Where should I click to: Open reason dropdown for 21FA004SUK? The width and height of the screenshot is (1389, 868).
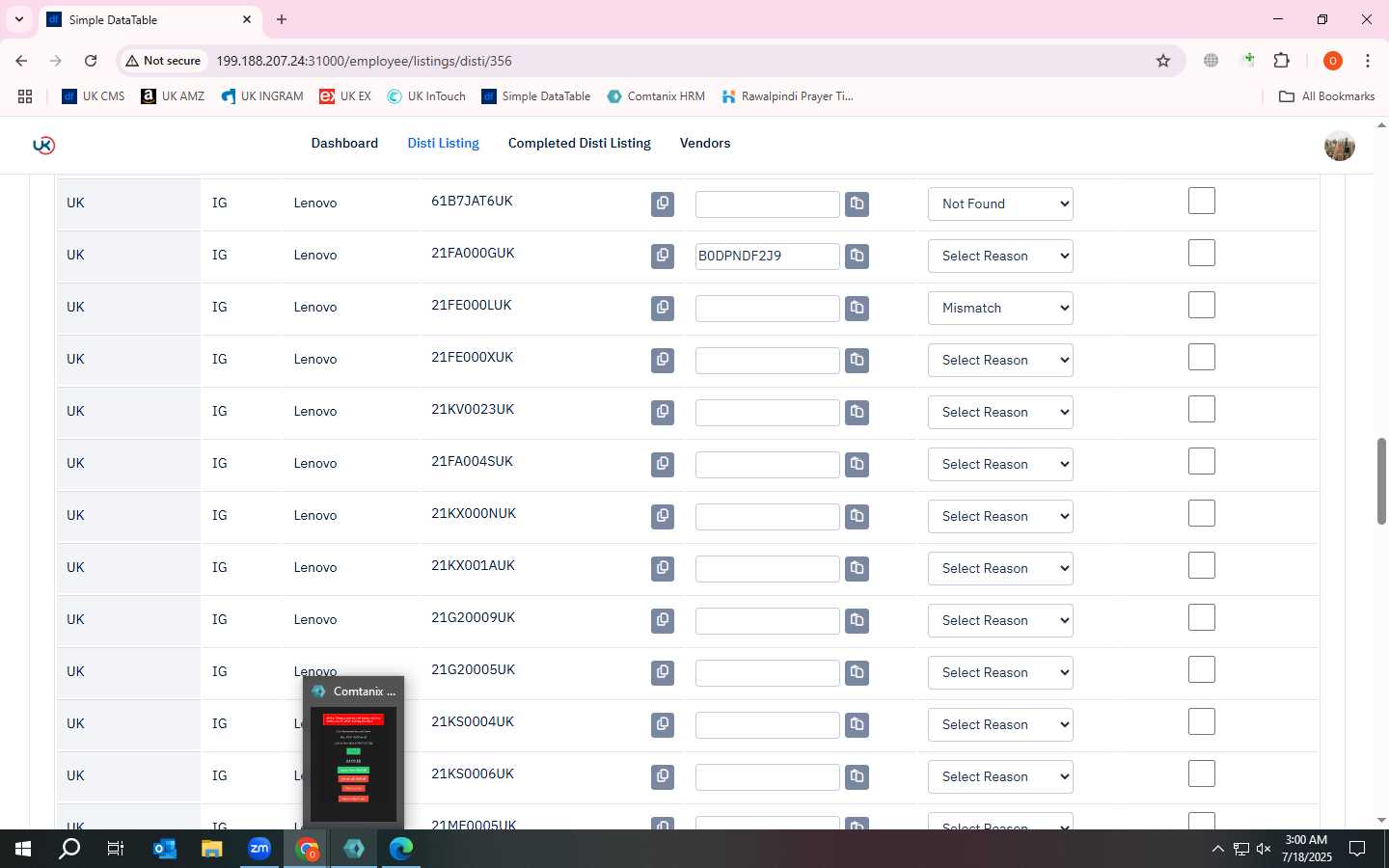[1000, 464]
